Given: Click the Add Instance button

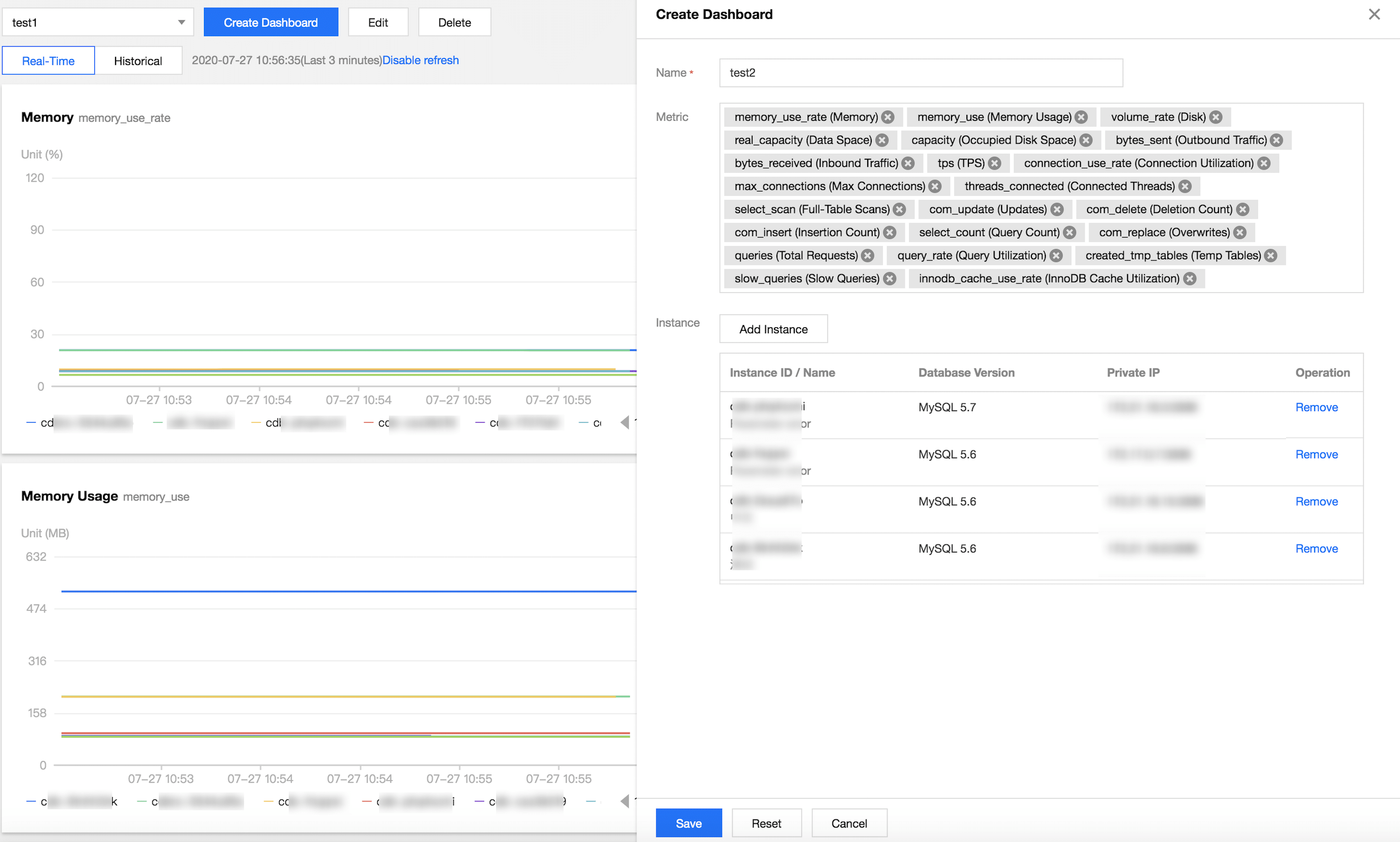Looking at the screenshot, I should coord(773,329).
